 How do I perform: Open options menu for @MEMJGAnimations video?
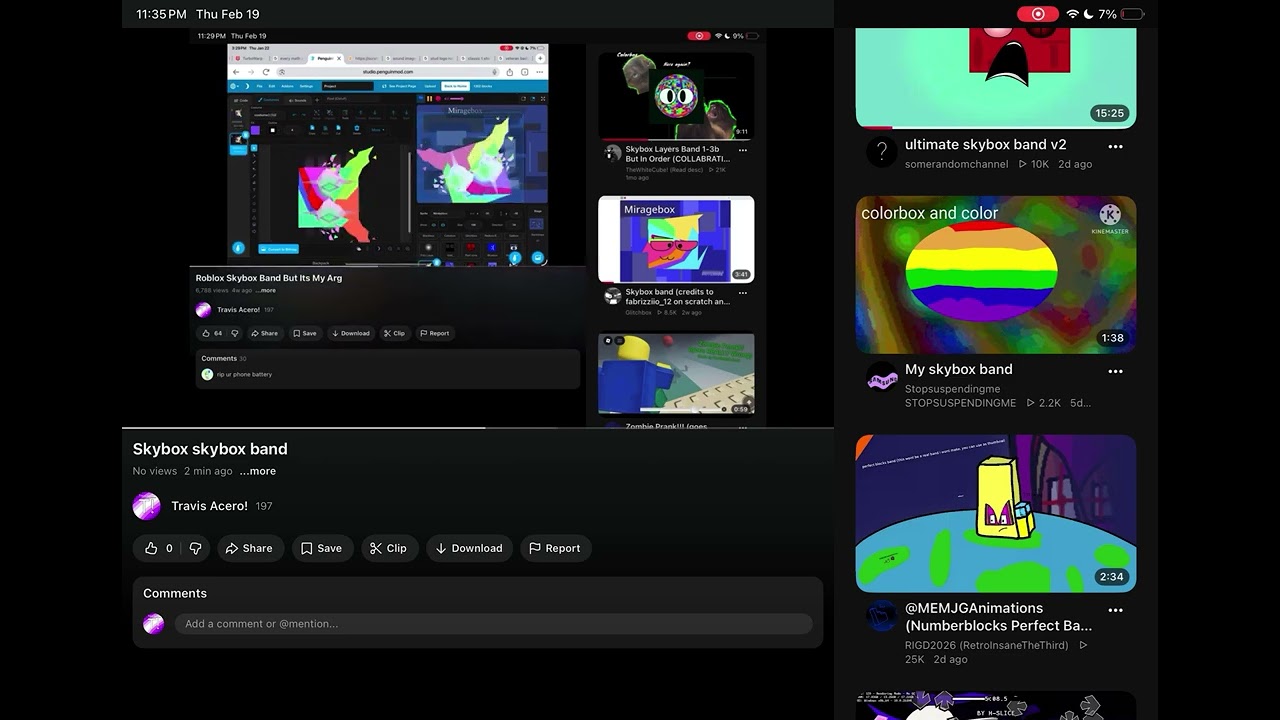1115,610
